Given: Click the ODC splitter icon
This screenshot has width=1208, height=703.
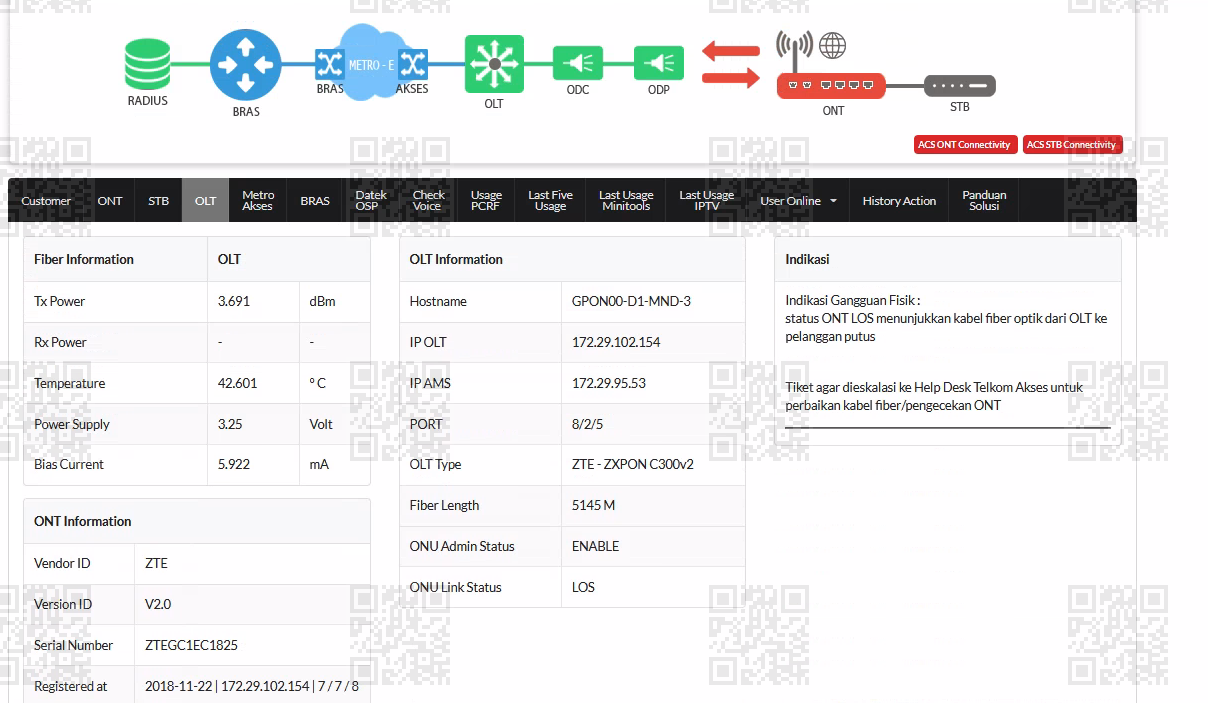Looking at the screenshot, I should click(578, 64).
